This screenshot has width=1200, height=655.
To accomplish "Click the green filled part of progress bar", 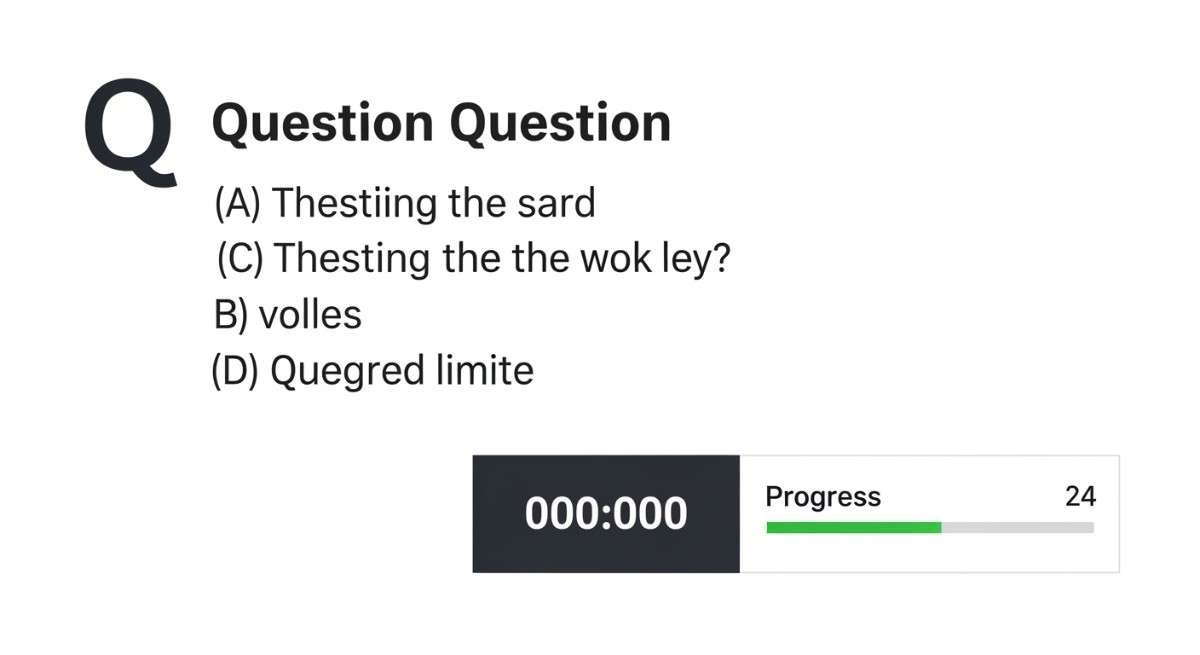I will (x=853, y=527).
